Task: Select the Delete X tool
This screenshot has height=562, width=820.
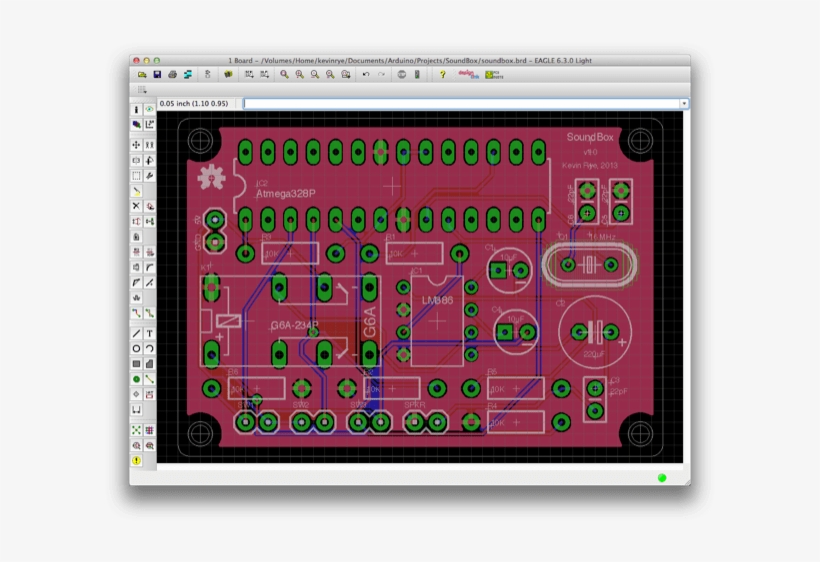Action: (x=136, y=206)
